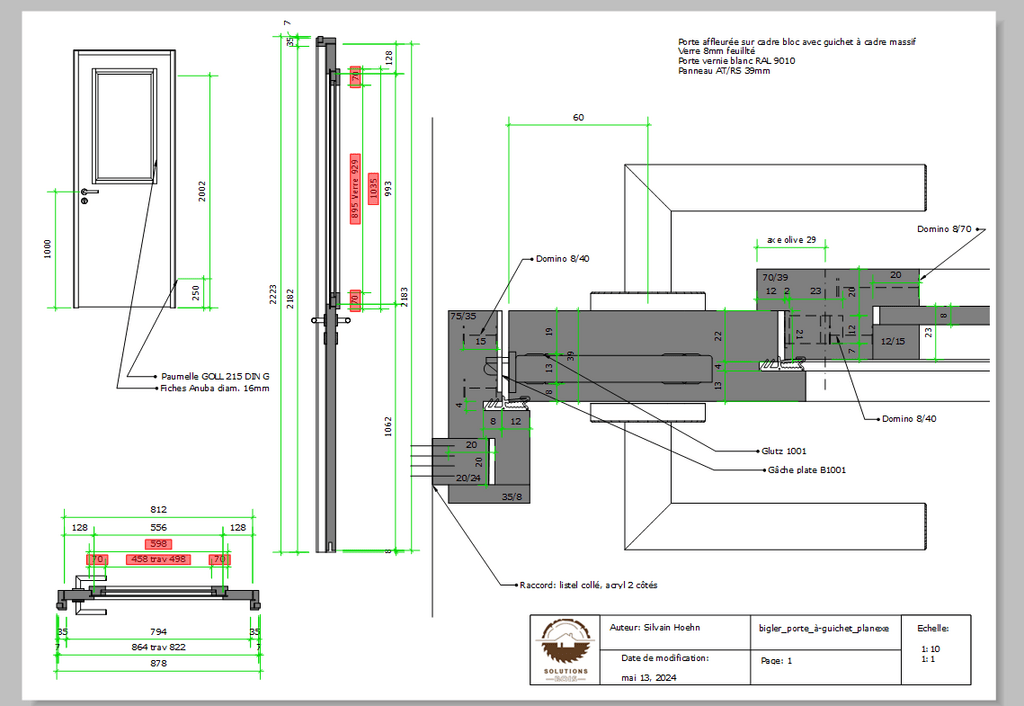Click the 'Gâche plate B1001' callout

[x=807, y=470]
